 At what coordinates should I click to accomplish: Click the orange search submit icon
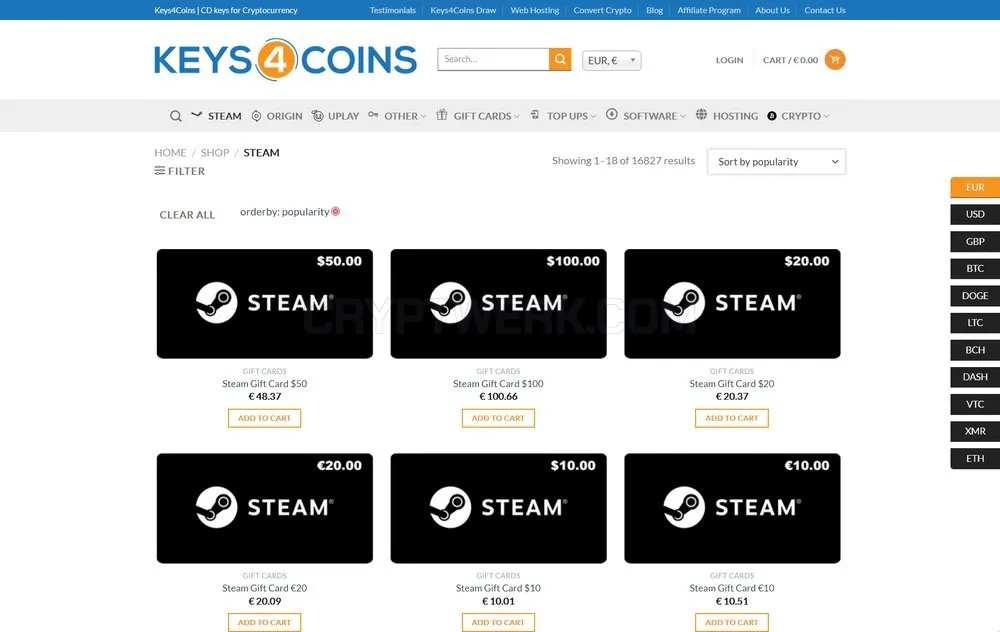(559, 59)
